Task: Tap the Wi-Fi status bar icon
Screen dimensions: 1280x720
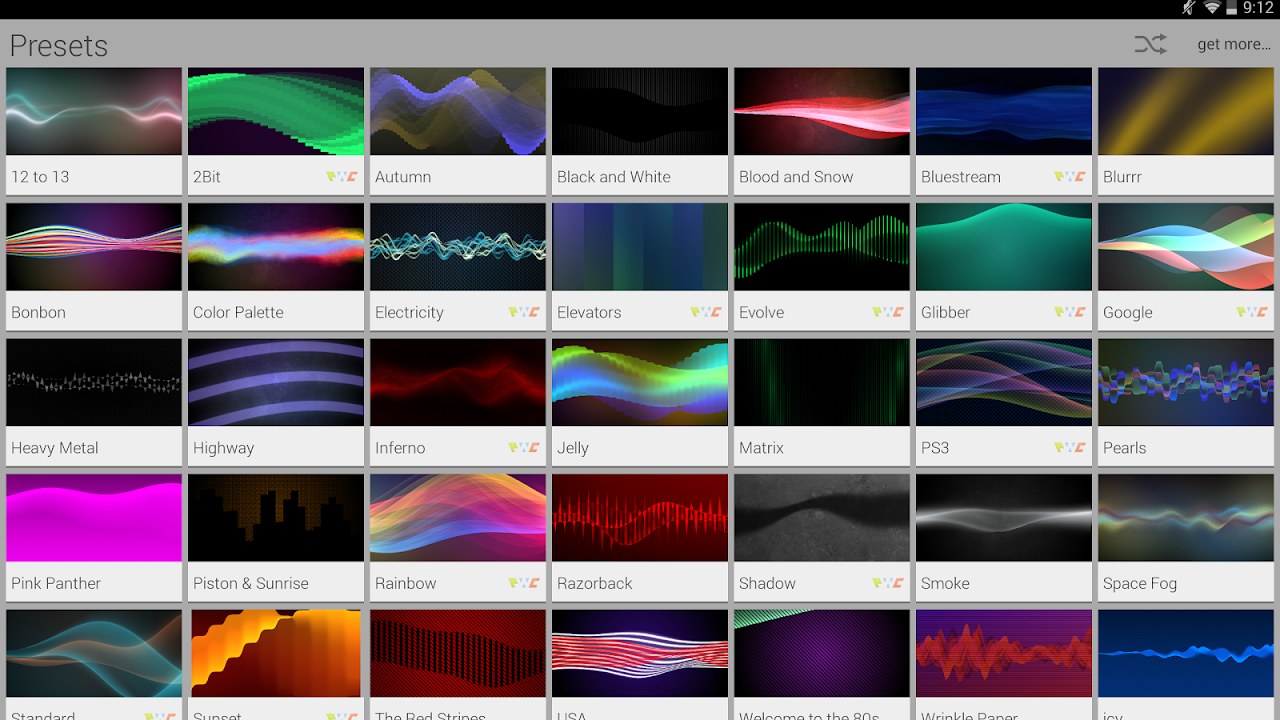Action: (x=1212, y=8)
